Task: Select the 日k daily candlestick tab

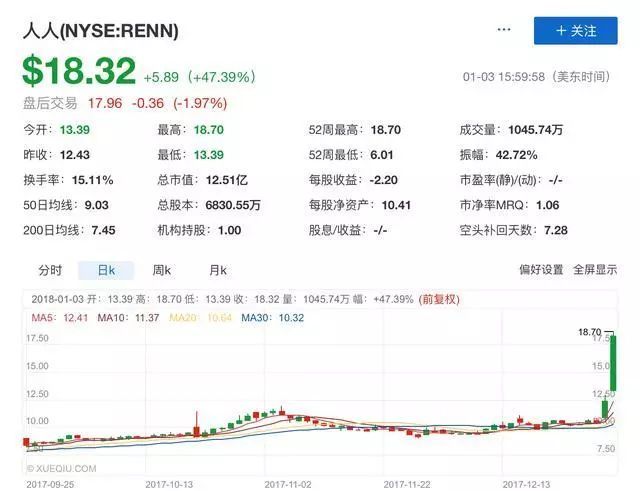Action: [x=106, y=270]
